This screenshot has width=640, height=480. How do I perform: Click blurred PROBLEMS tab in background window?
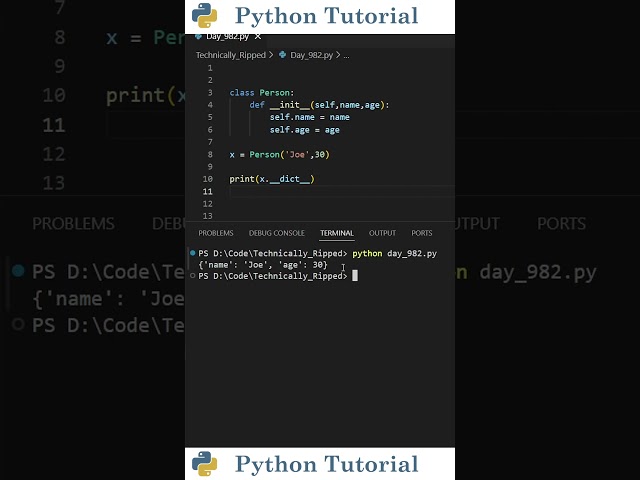pos(73,224)
